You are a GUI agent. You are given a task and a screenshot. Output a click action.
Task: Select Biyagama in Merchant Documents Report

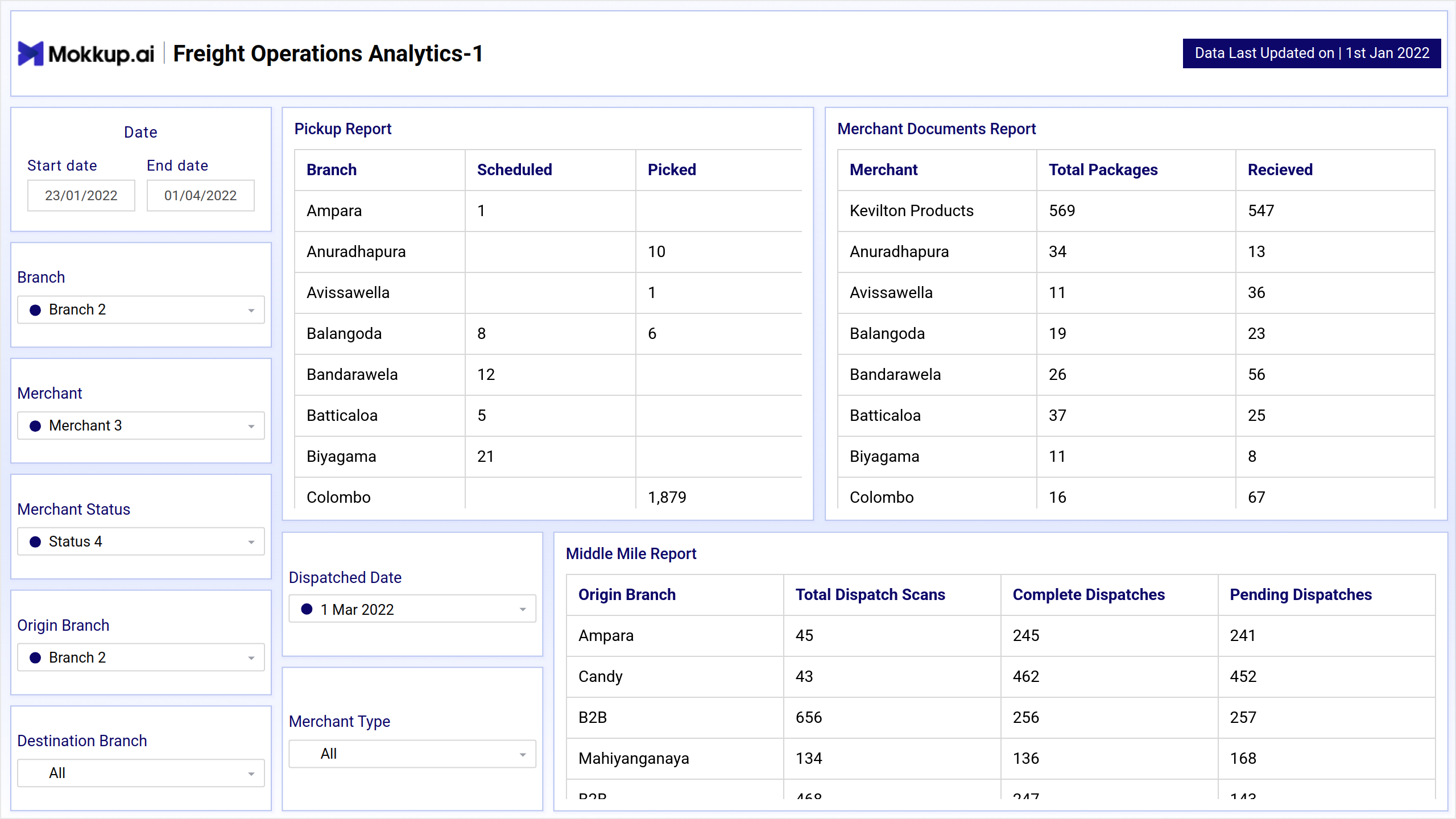point(1136,457)
